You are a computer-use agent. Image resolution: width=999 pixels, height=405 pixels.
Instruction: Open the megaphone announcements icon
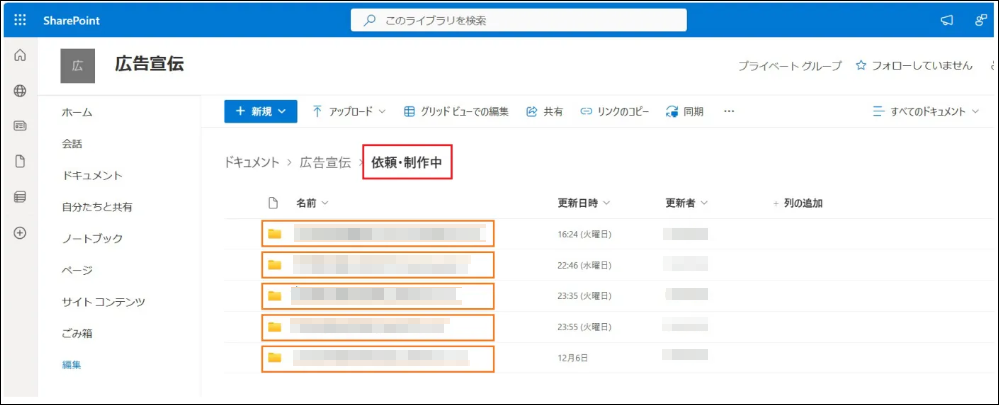click(x=947, y=20)
